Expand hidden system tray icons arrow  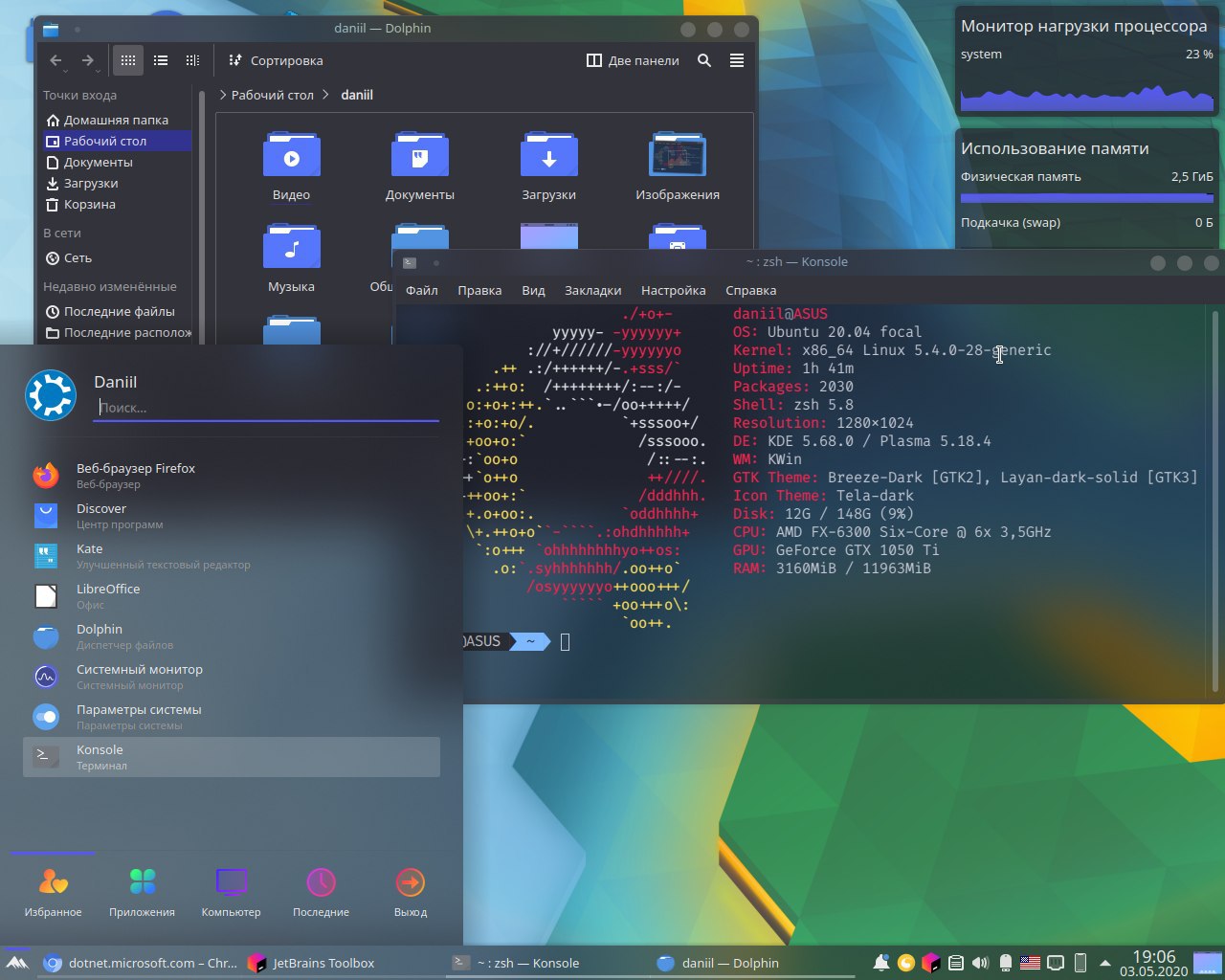click(x=1104, y=963)
